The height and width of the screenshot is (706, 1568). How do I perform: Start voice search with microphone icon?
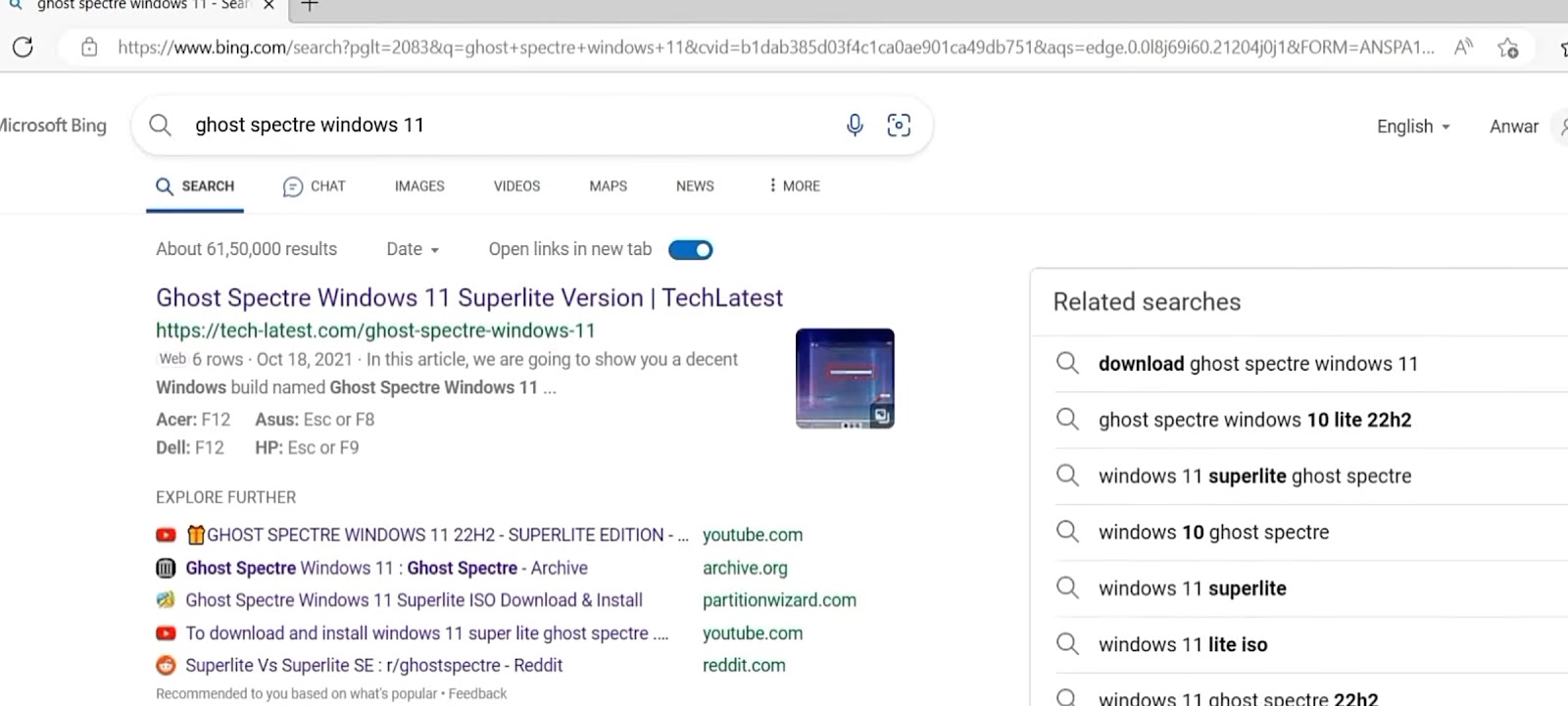click(855, 125)
